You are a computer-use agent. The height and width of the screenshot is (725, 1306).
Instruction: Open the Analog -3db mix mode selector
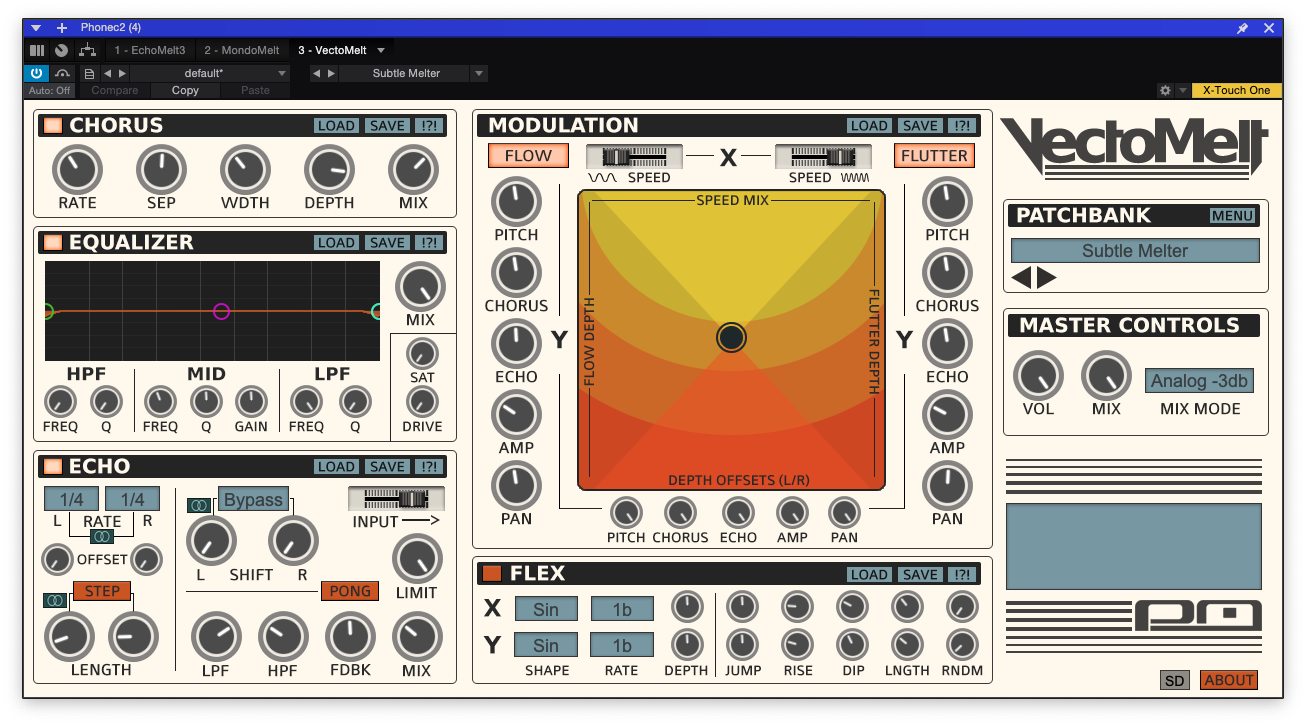(1199, 381)
